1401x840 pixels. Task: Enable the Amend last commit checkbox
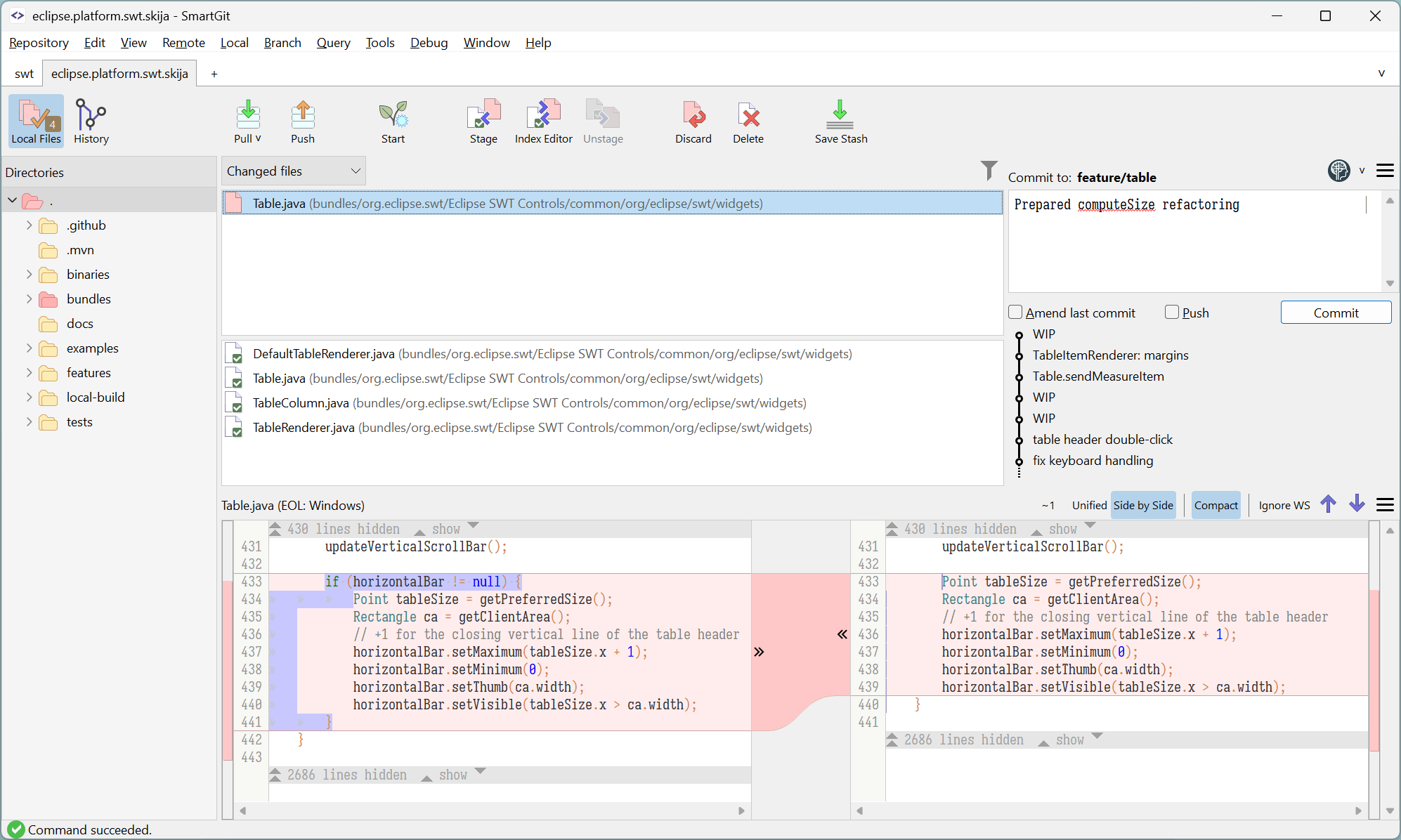[x=1015, y=312]
